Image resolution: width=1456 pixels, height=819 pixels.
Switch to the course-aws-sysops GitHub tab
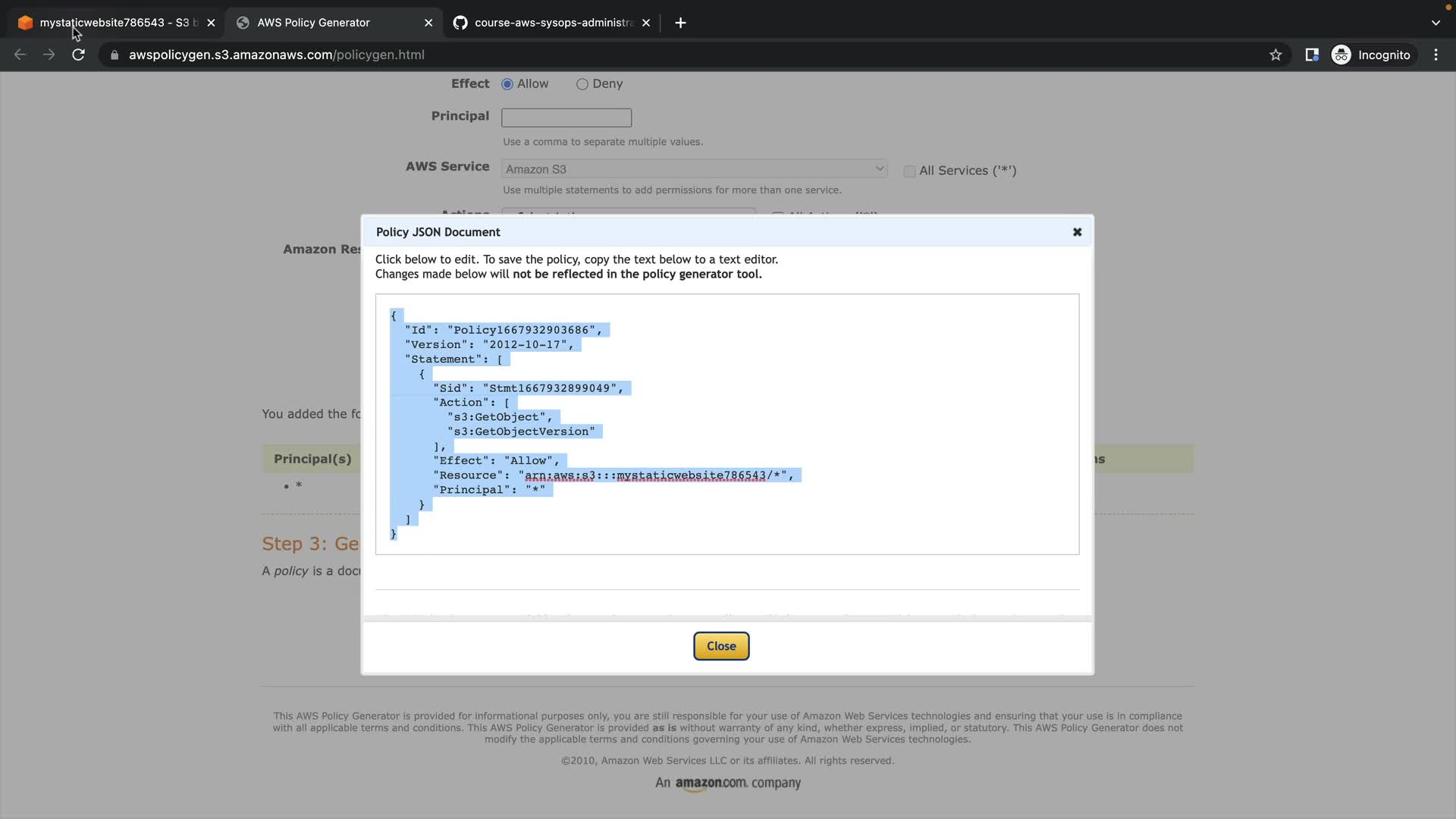(x=552, y=23)
